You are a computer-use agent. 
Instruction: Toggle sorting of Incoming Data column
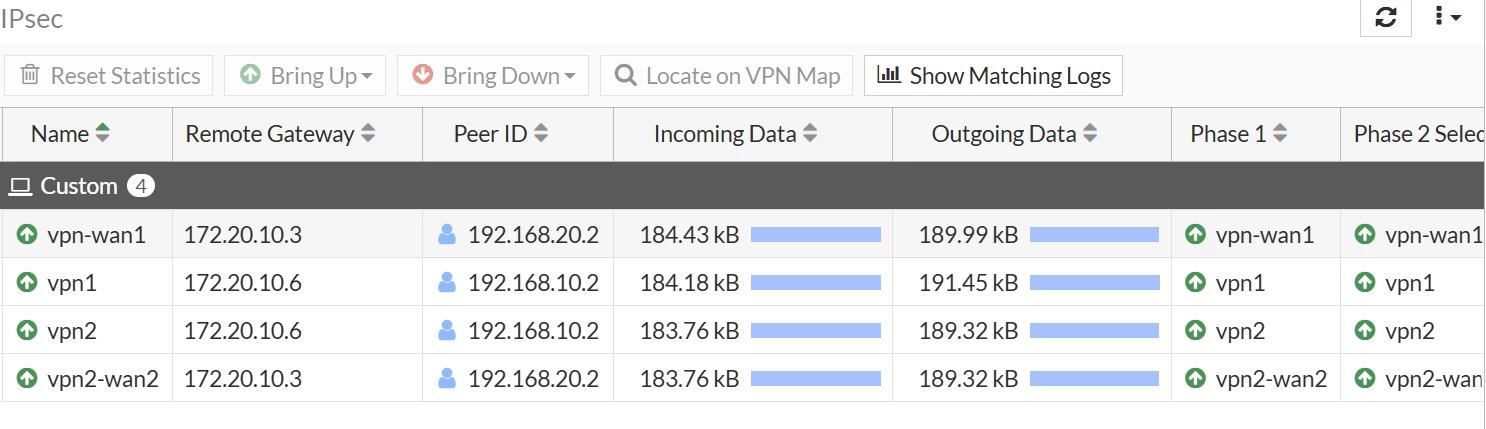[810, 133]
